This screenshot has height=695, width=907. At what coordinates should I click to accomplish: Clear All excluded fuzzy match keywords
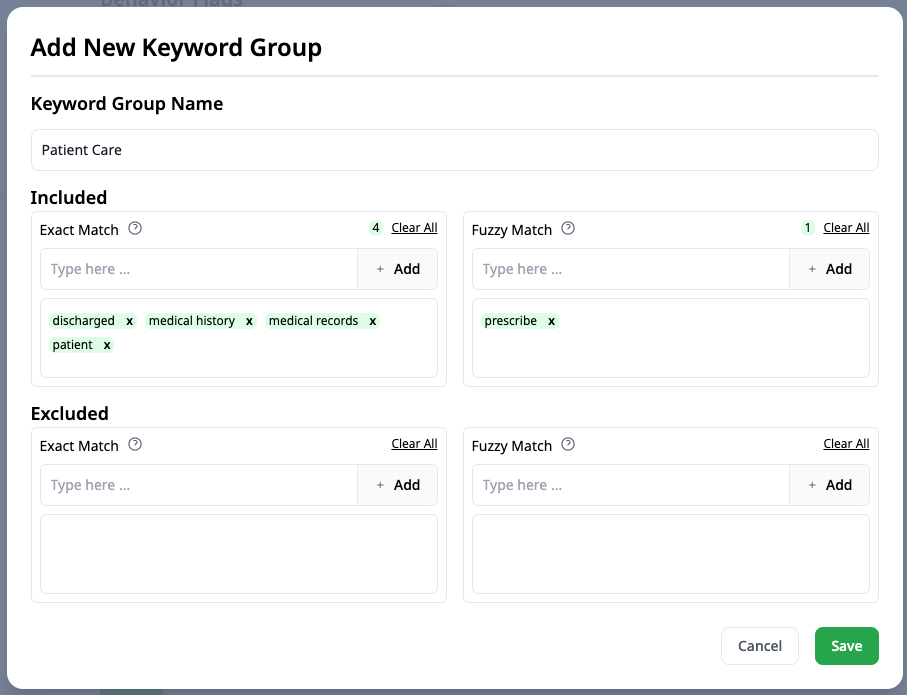pyautogui.click(x=846, y=443)
